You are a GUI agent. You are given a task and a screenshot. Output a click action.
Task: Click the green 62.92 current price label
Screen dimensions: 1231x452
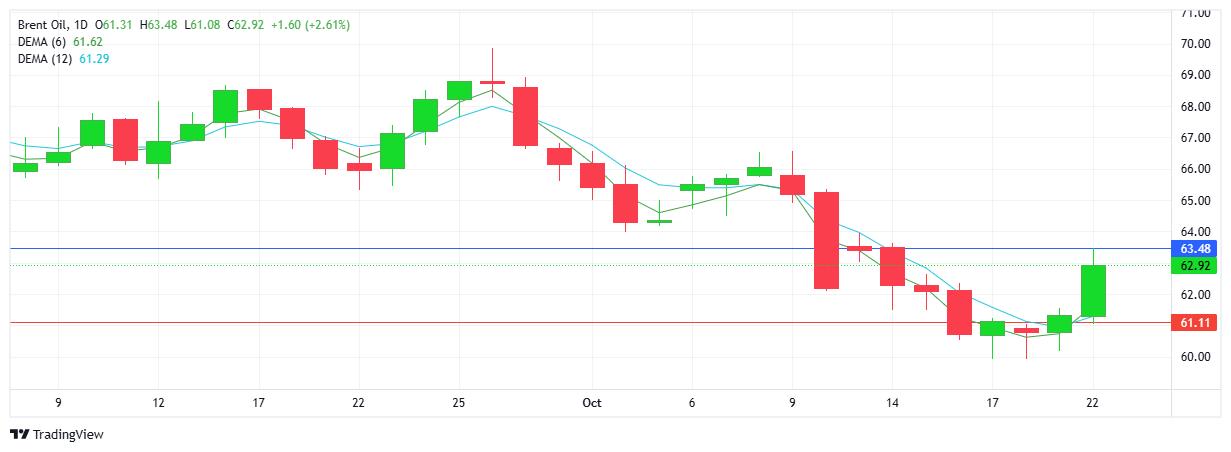click(1196, 265)
